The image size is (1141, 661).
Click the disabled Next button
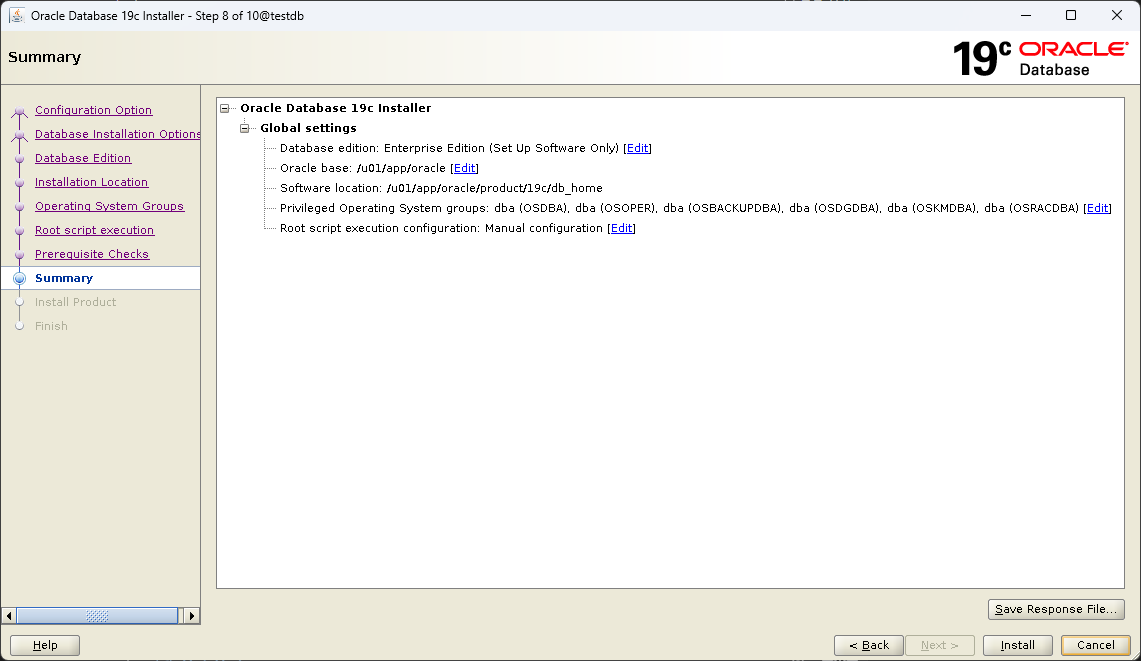point(939,645)
